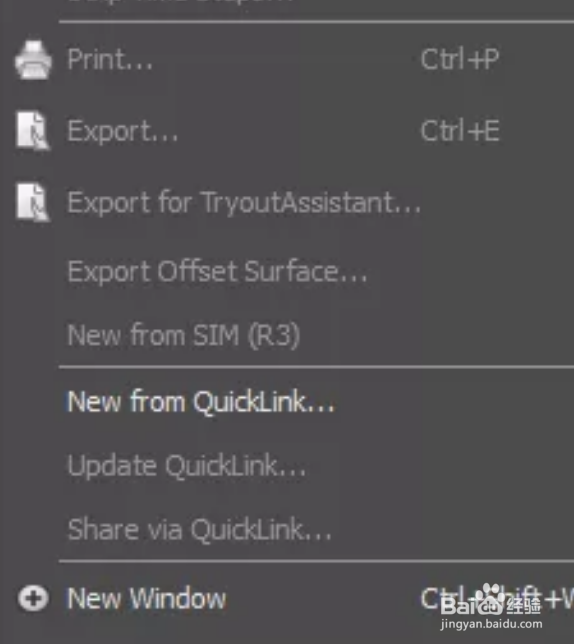Select the New Window menu entry
The height and width of the screenshot is (644, 574).
(147, 598)
